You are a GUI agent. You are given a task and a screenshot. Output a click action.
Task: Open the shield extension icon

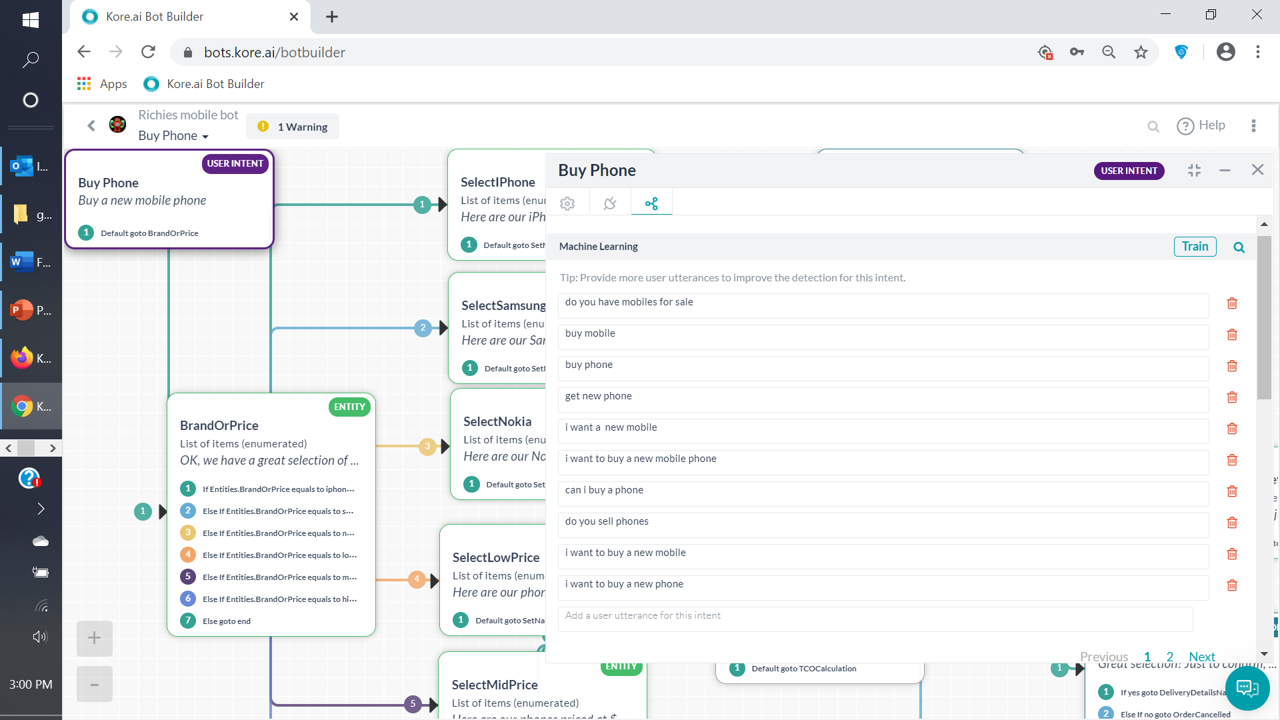coord(1181,52)
